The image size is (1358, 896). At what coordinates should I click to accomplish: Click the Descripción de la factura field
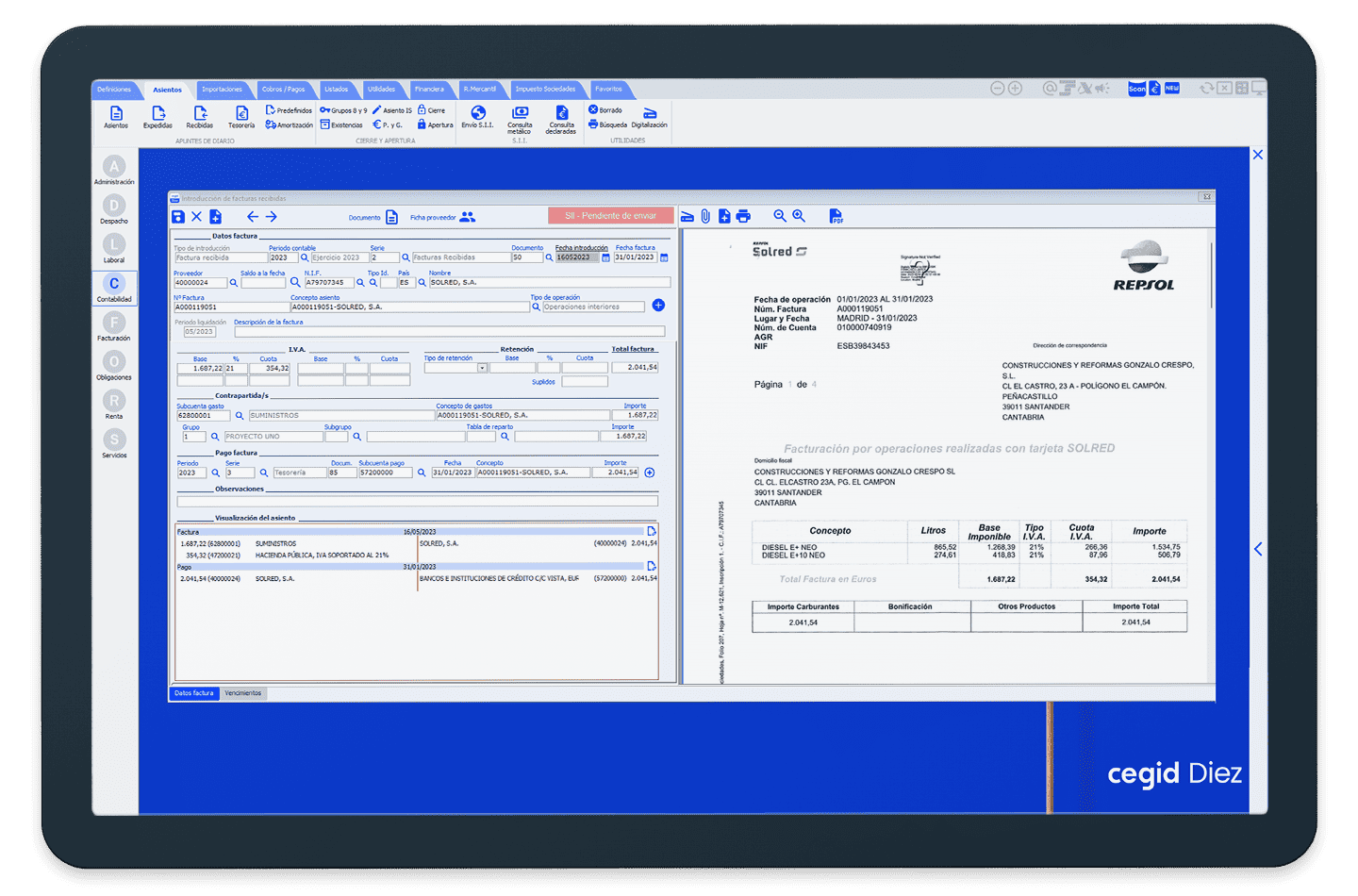pos(449,332)
